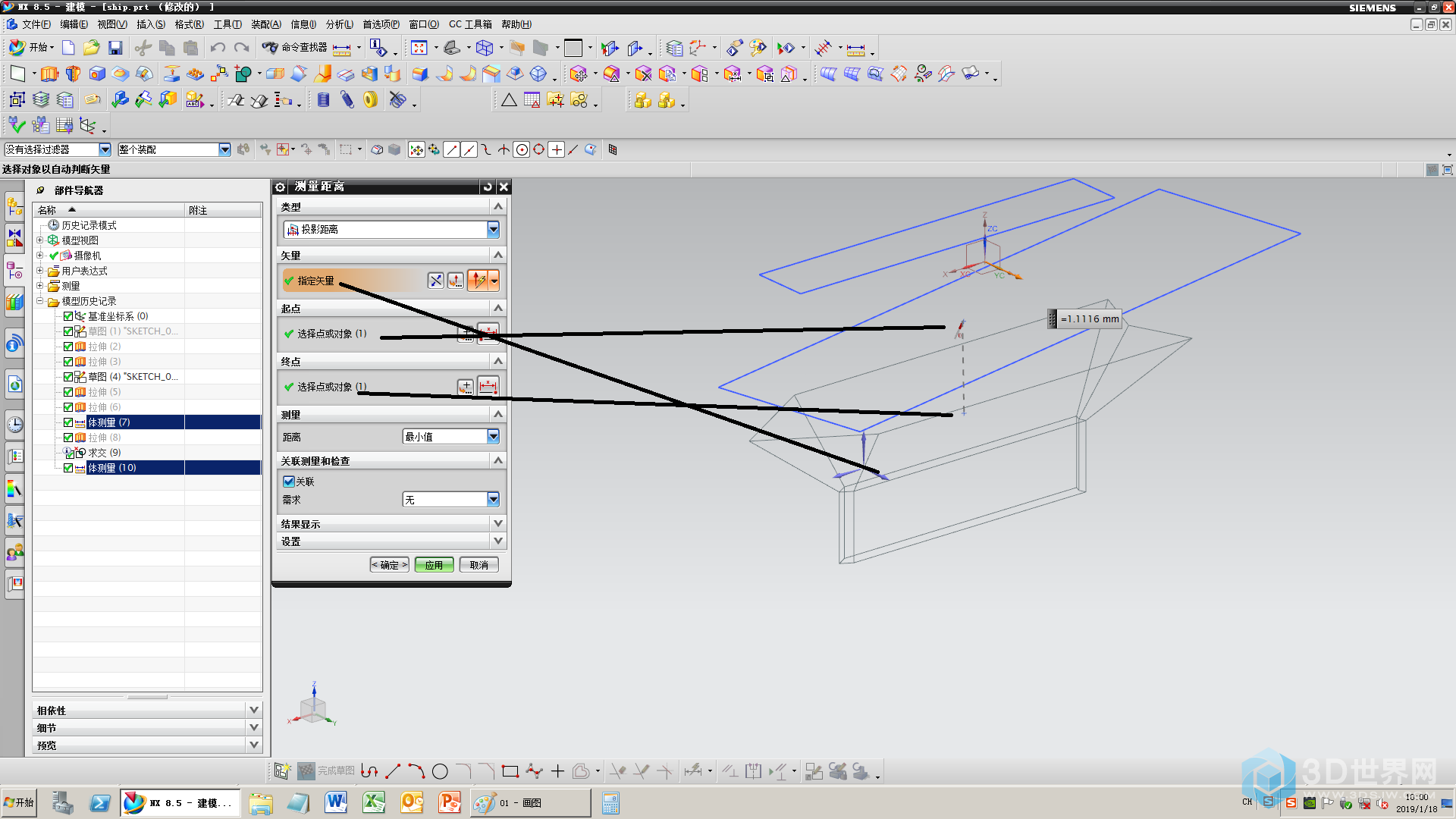This screenshot has height=819, width=1456.
Task: Expand the 结果显示 section
Action: point(391,524)
